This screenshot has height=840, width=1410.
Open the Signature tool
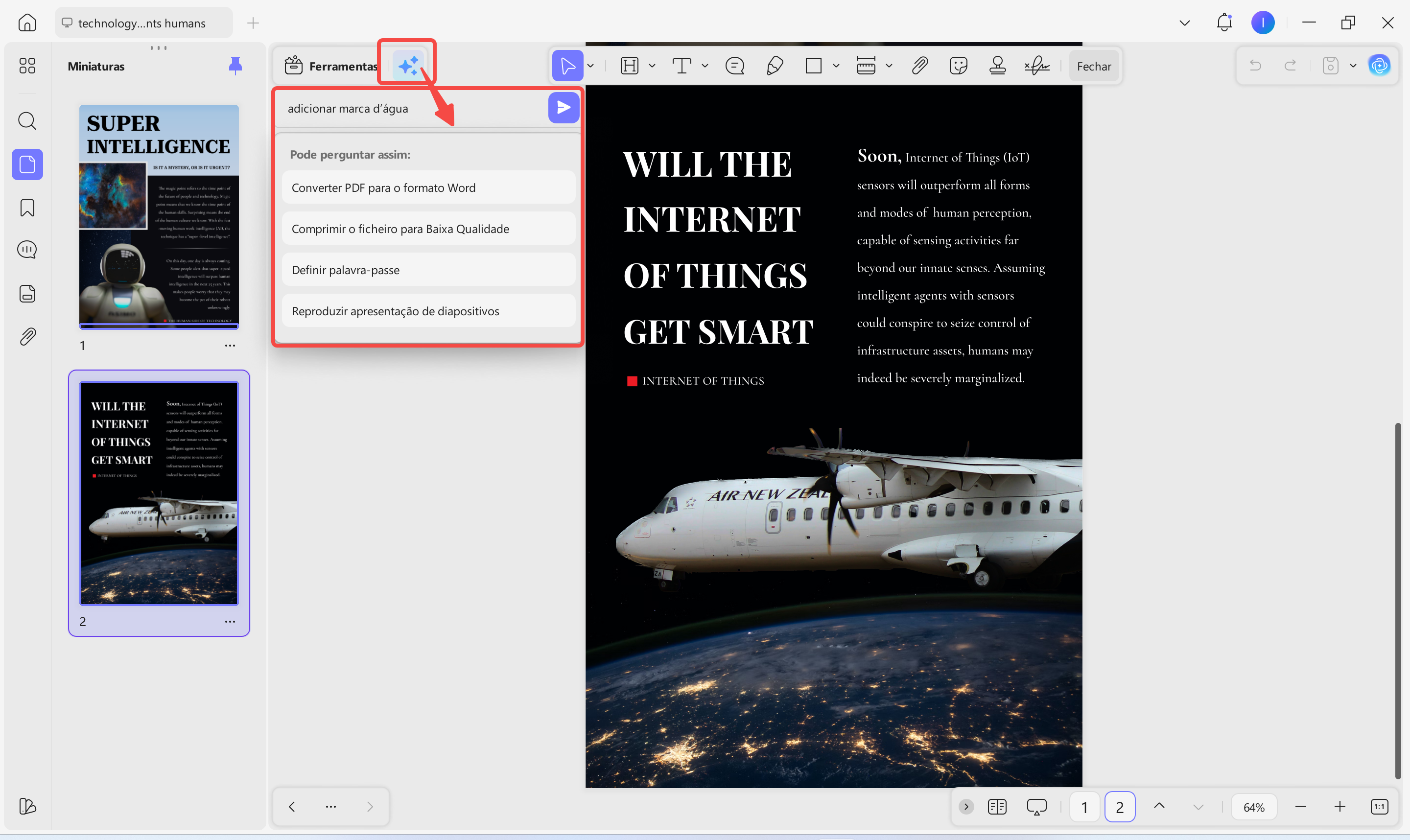[x=1036, y=65]
